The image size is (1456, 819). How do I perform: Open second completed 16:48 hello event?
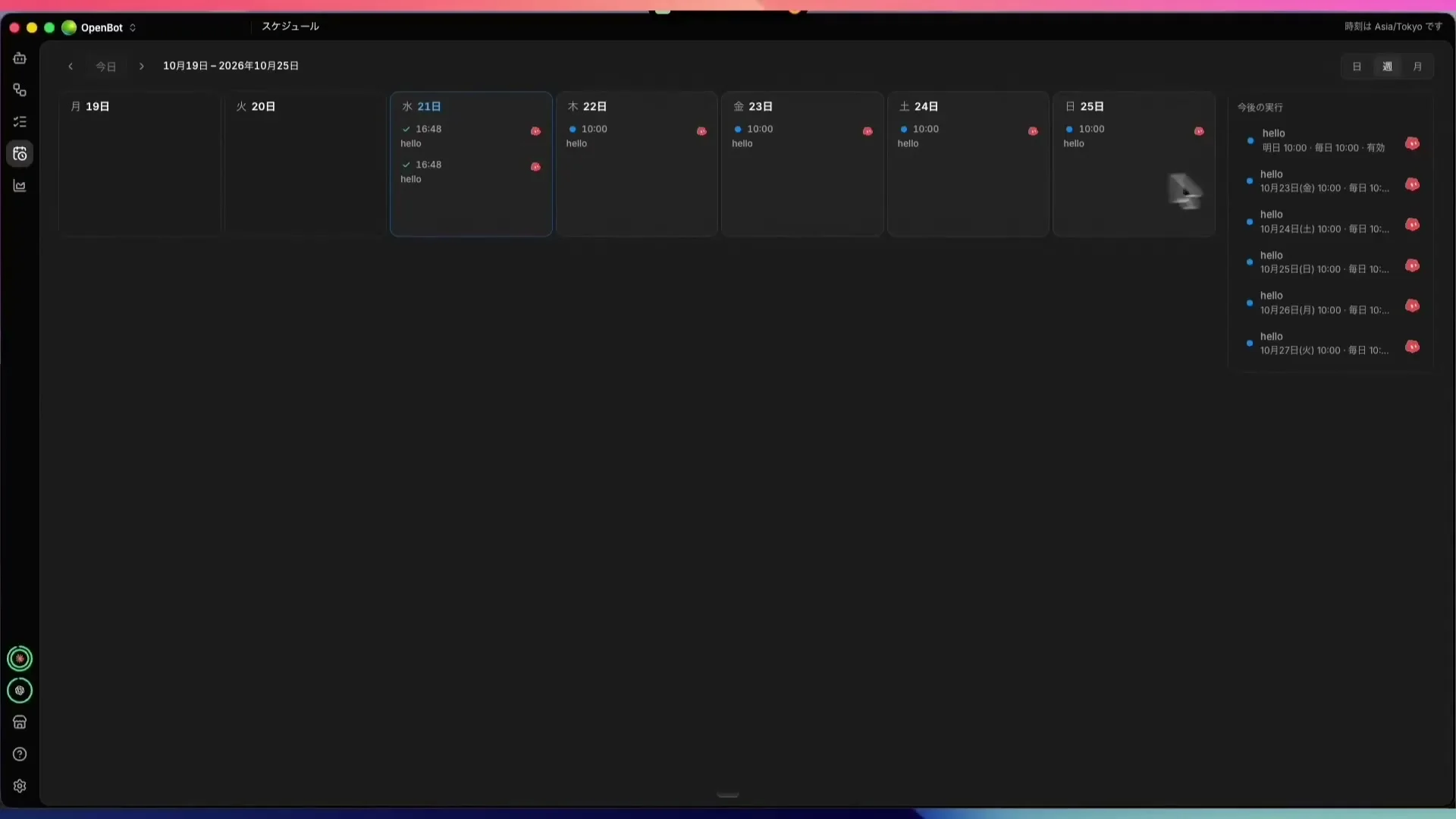(471, 172)
